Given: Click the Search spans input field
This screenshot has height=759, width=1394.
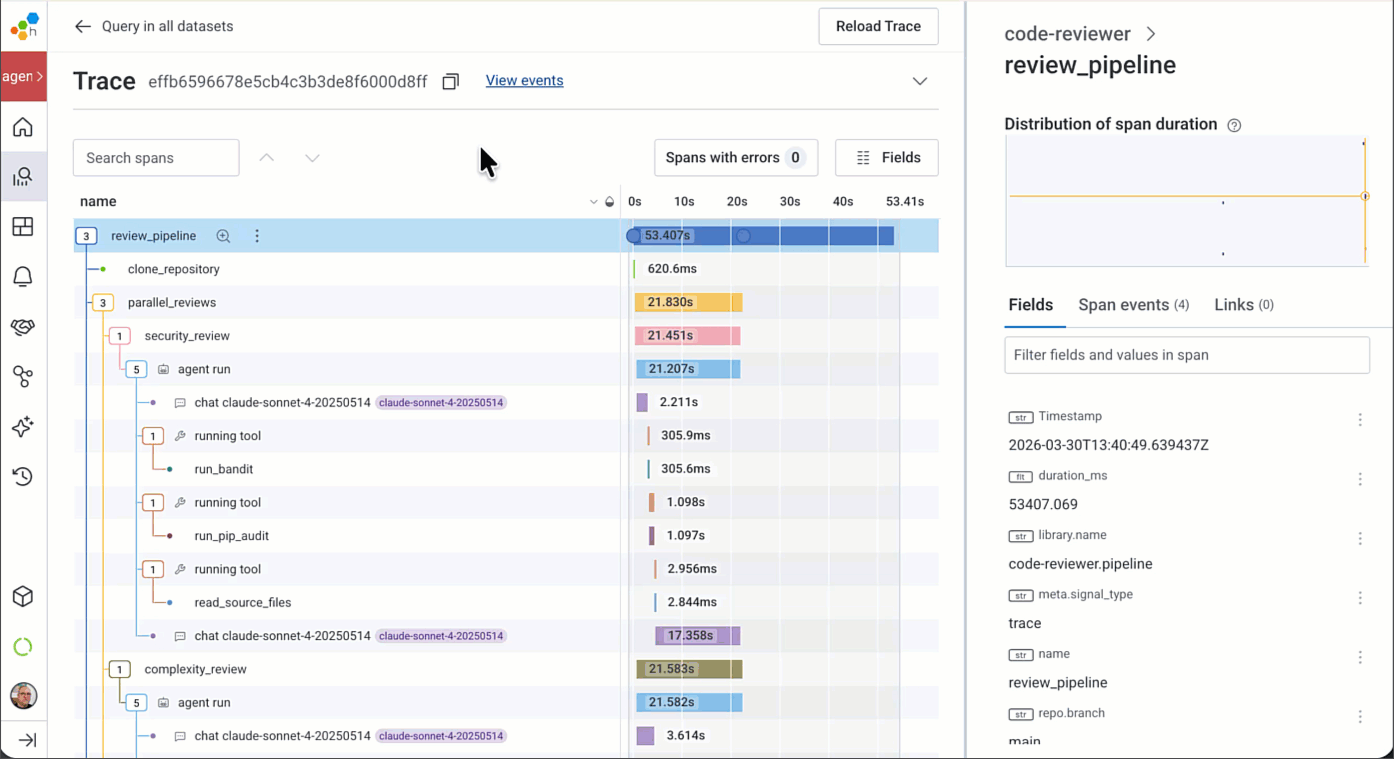Looking at the screenshot, I should [156, 158].
